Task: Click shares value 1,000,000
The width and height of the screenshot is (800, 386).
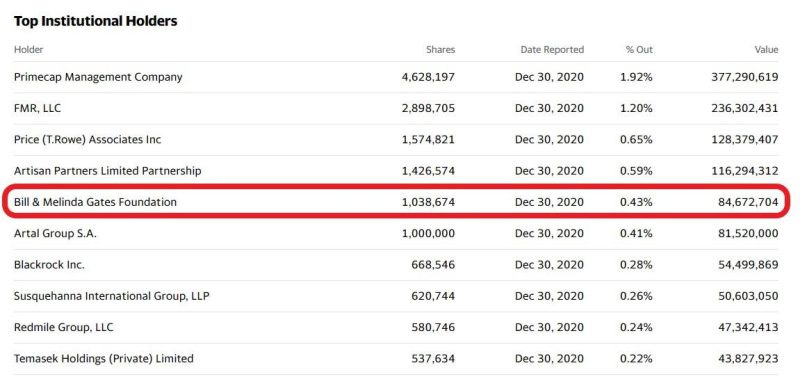Action: pyautogui.click(x=428, y=234)
